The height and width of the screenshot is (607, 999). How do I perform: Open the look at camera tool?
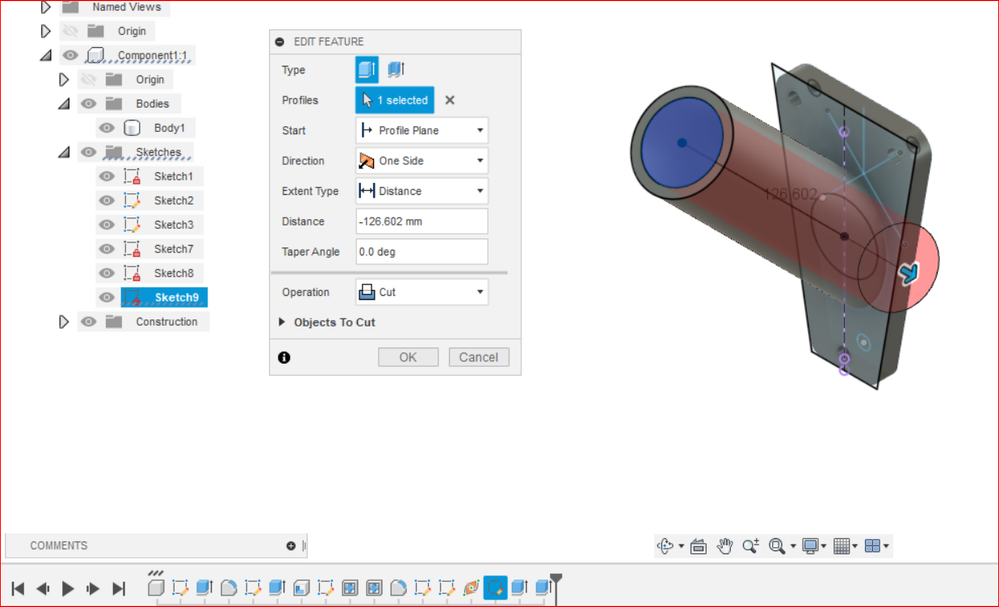(698, 546)
